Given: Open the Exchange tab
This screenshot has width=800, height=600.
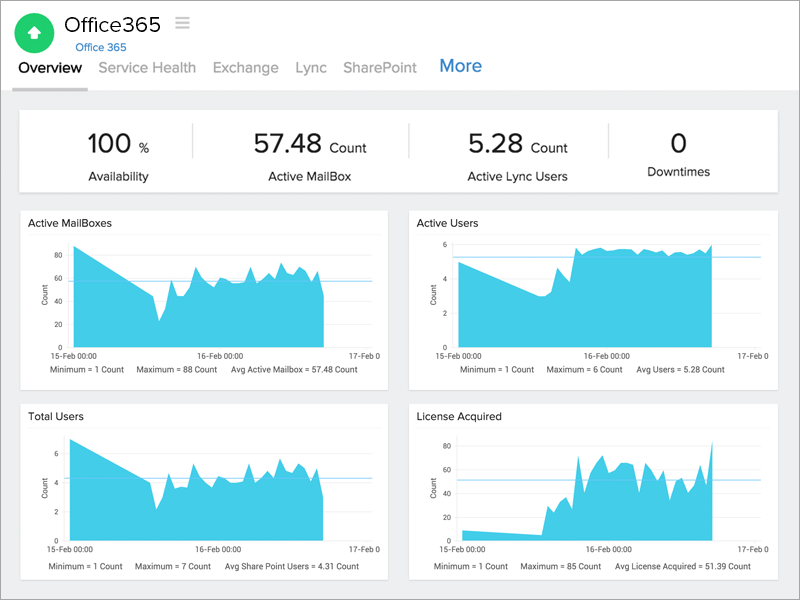Looking at the screenshot, I should [245, 68].
